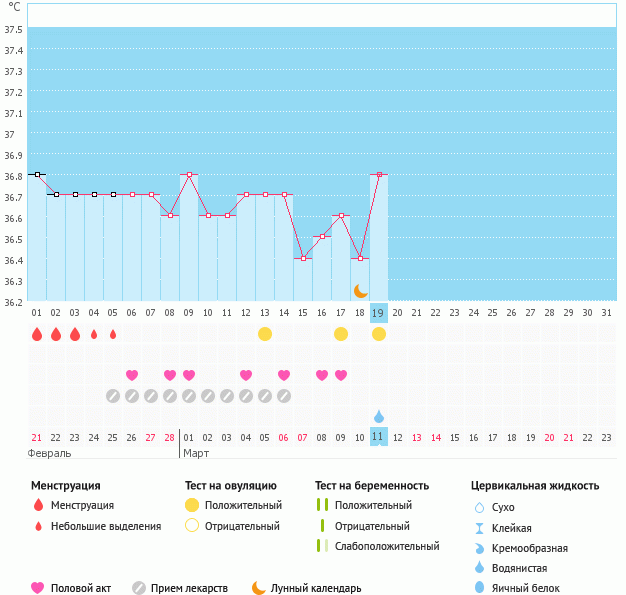Click the blue cervical fluid drop on day 19

coord(379,416)
